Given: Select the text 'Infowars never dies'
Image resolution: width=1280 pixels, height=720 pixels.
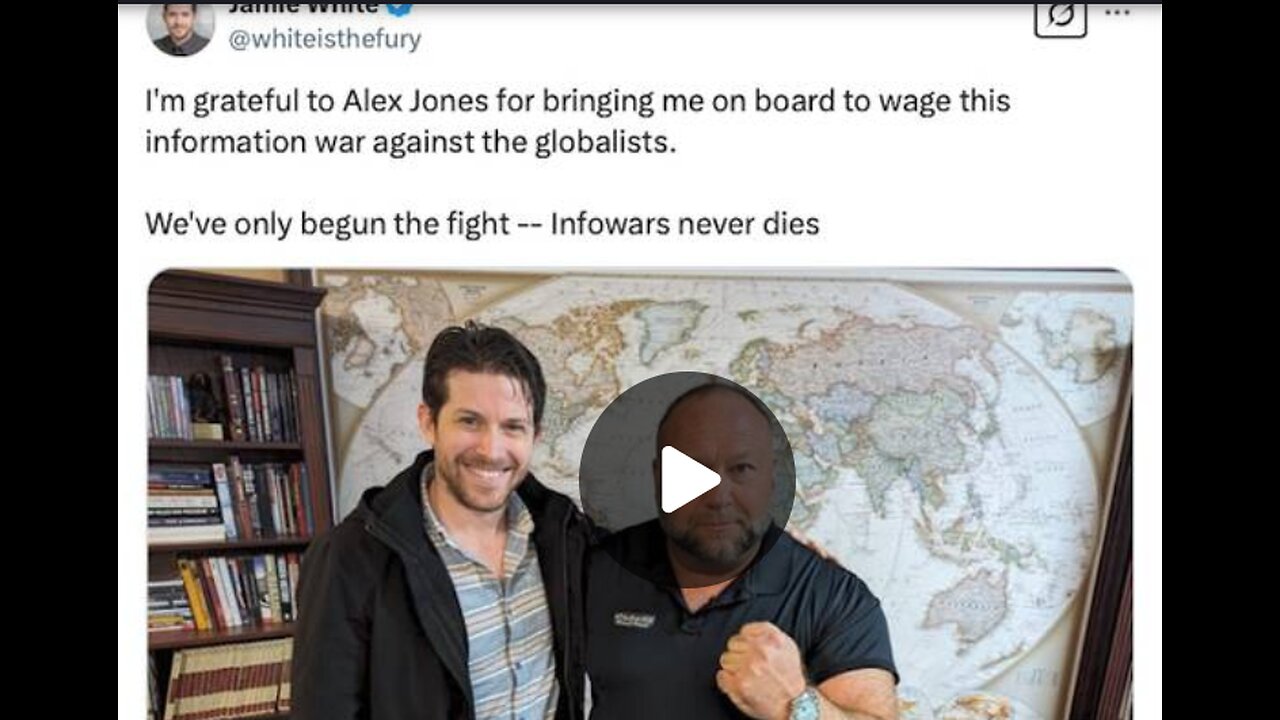Looking at the screenshot, I should (685, 224).
